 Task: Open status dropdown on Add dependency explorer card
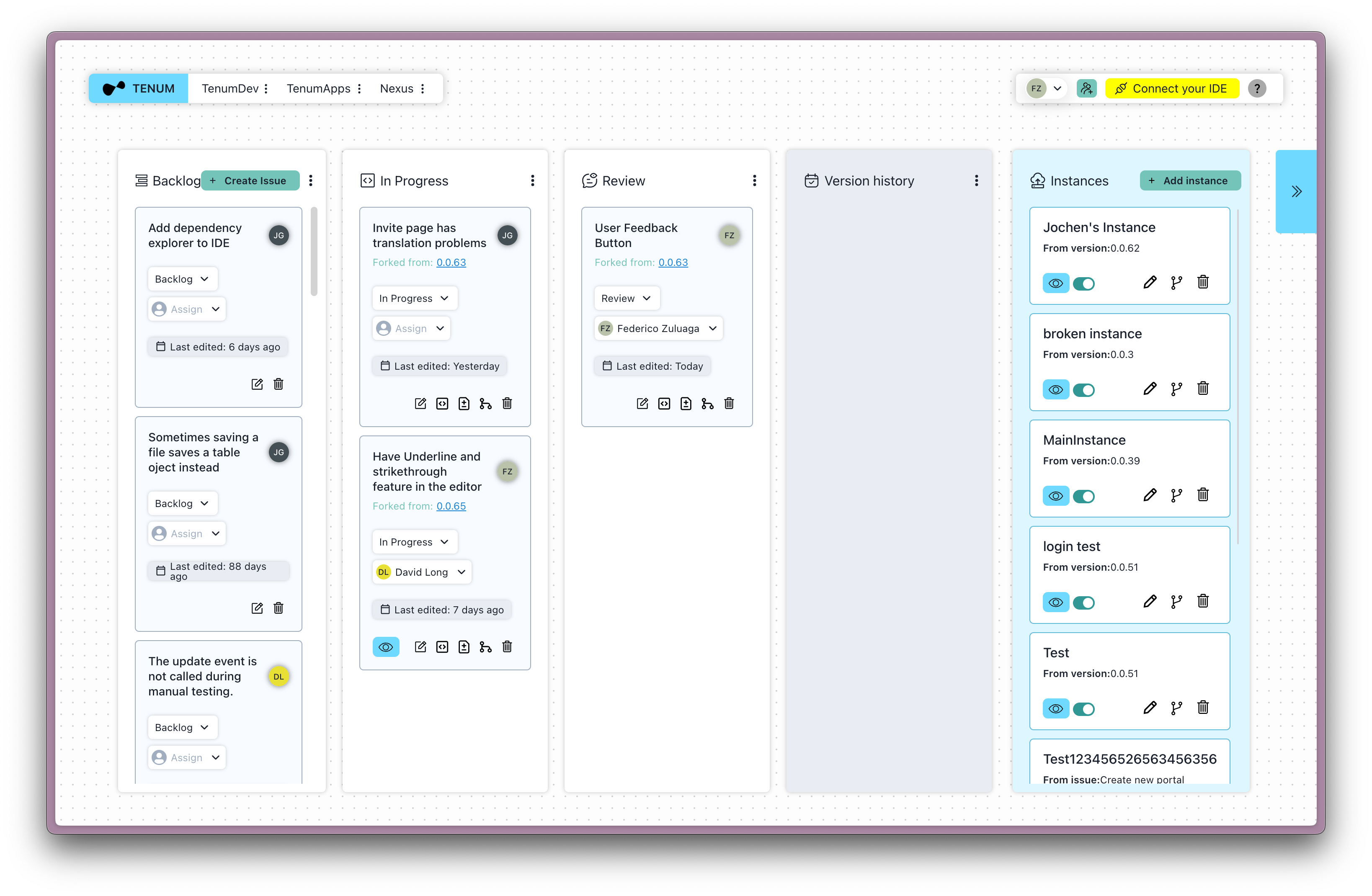click(182, 279)
